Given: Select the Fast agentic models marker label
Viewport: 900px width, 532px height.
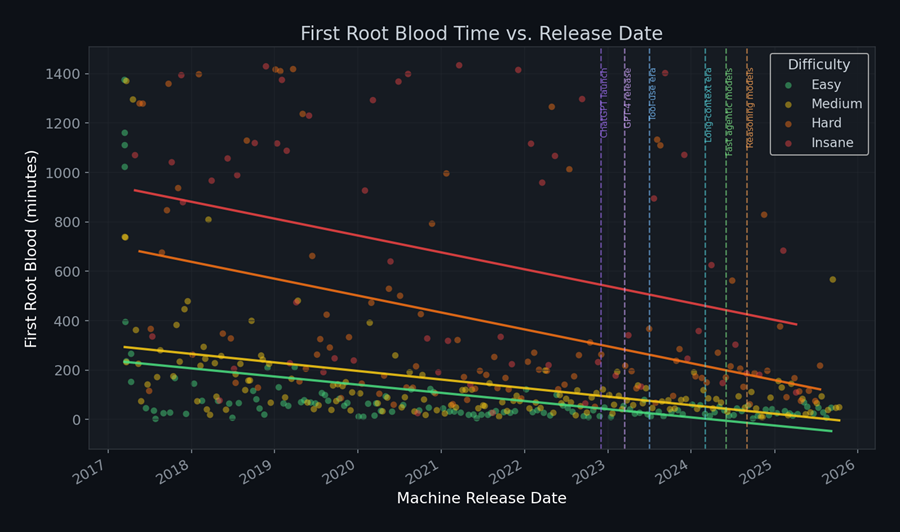Looking at the screenshot, I should pyautogui.click(x=730, y=111).
